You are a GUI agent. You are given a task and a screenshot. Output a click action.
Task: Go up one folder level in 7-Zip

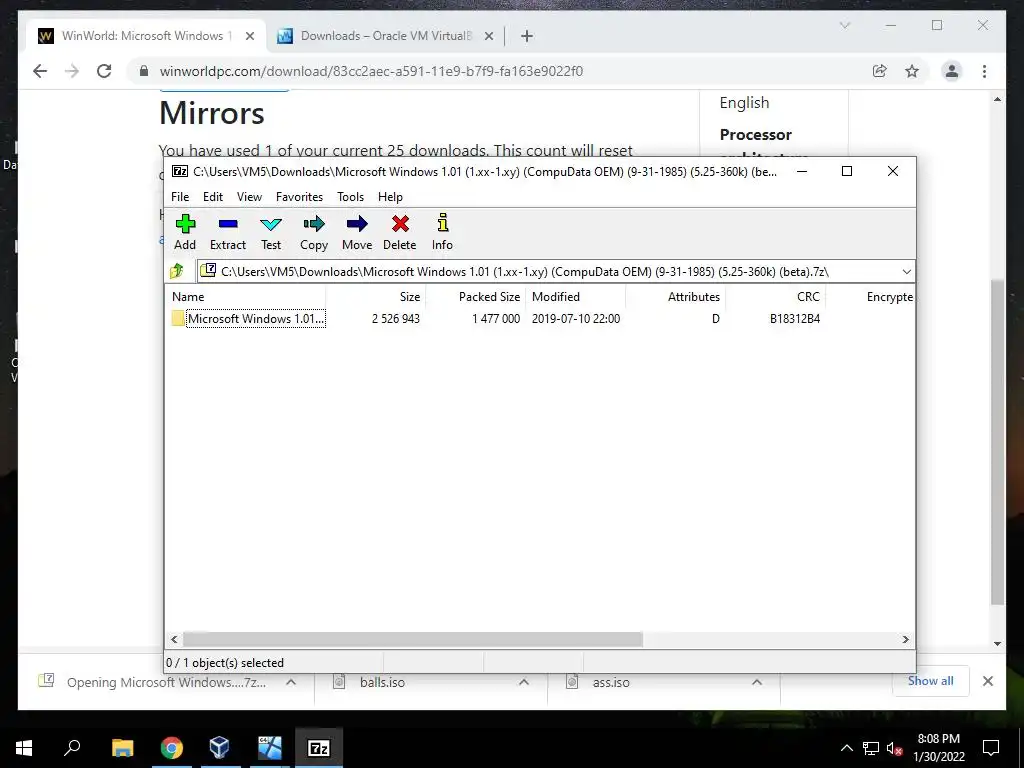(x=177, y=271)
